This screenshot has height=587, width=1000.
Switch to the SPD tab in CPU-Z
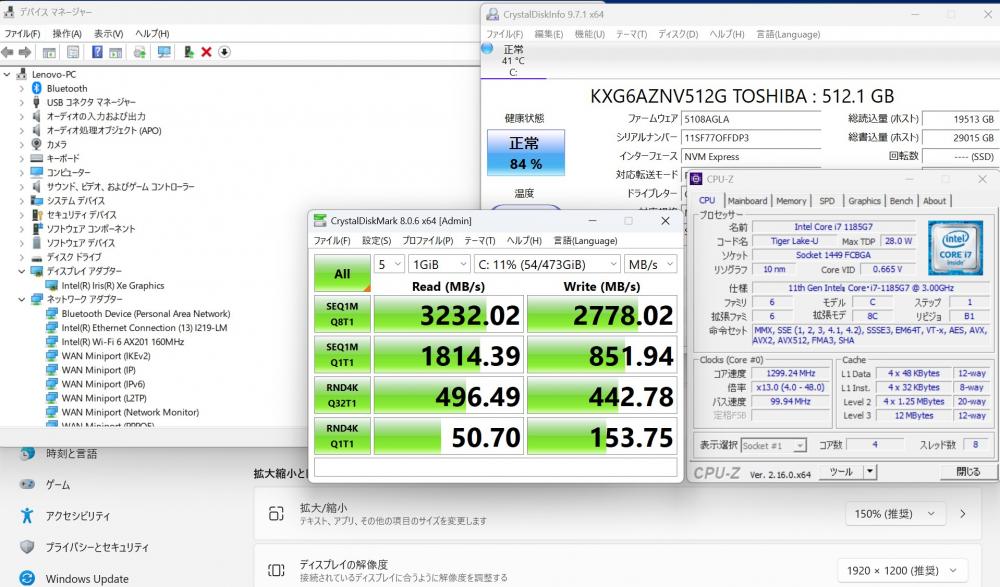(827, 201)
